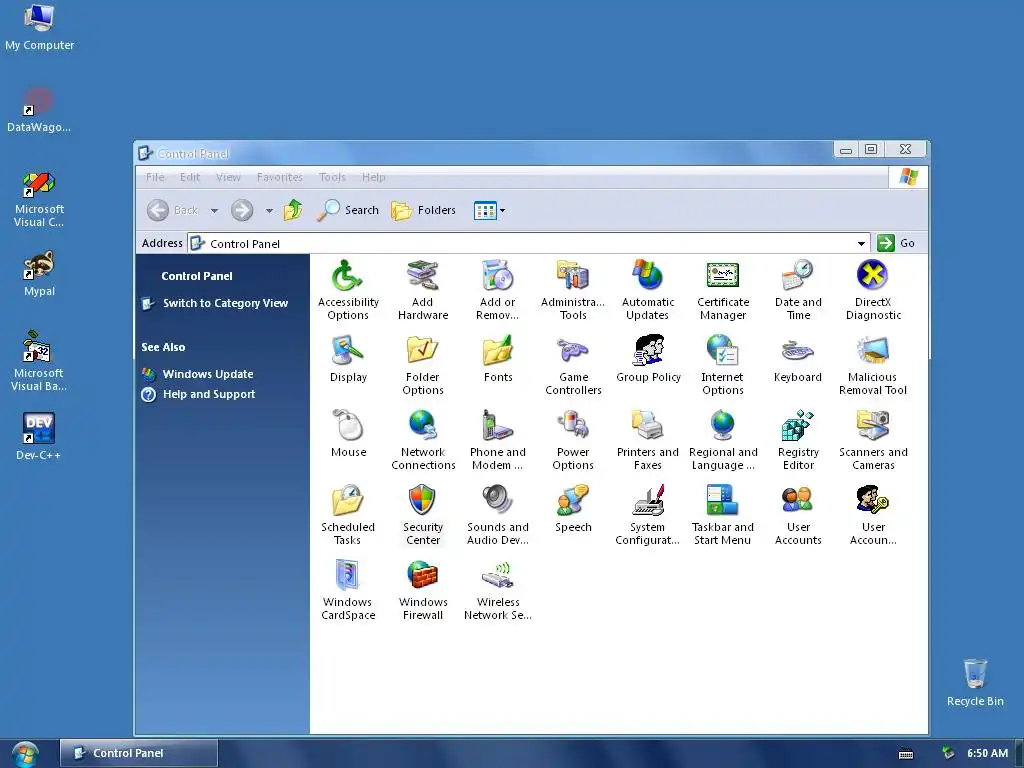
Task: Open Phone and Modem icon
Action: pos(498,440)
